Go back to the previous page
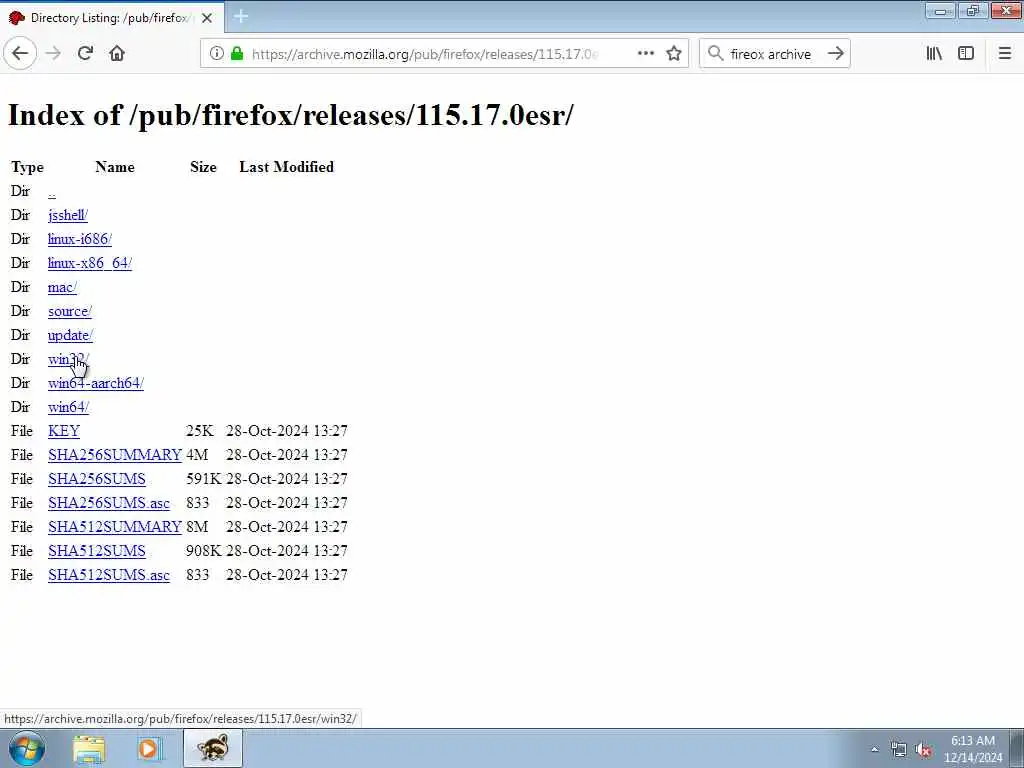 20,54
